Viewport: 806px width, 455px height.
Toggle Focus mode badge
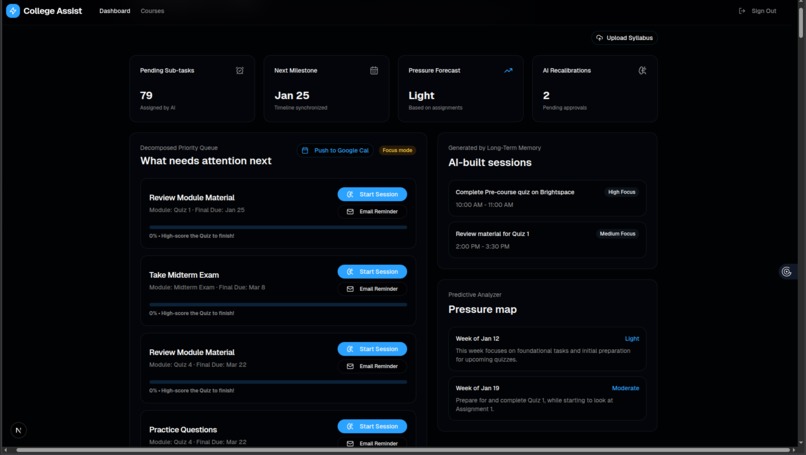coord(397,151)
